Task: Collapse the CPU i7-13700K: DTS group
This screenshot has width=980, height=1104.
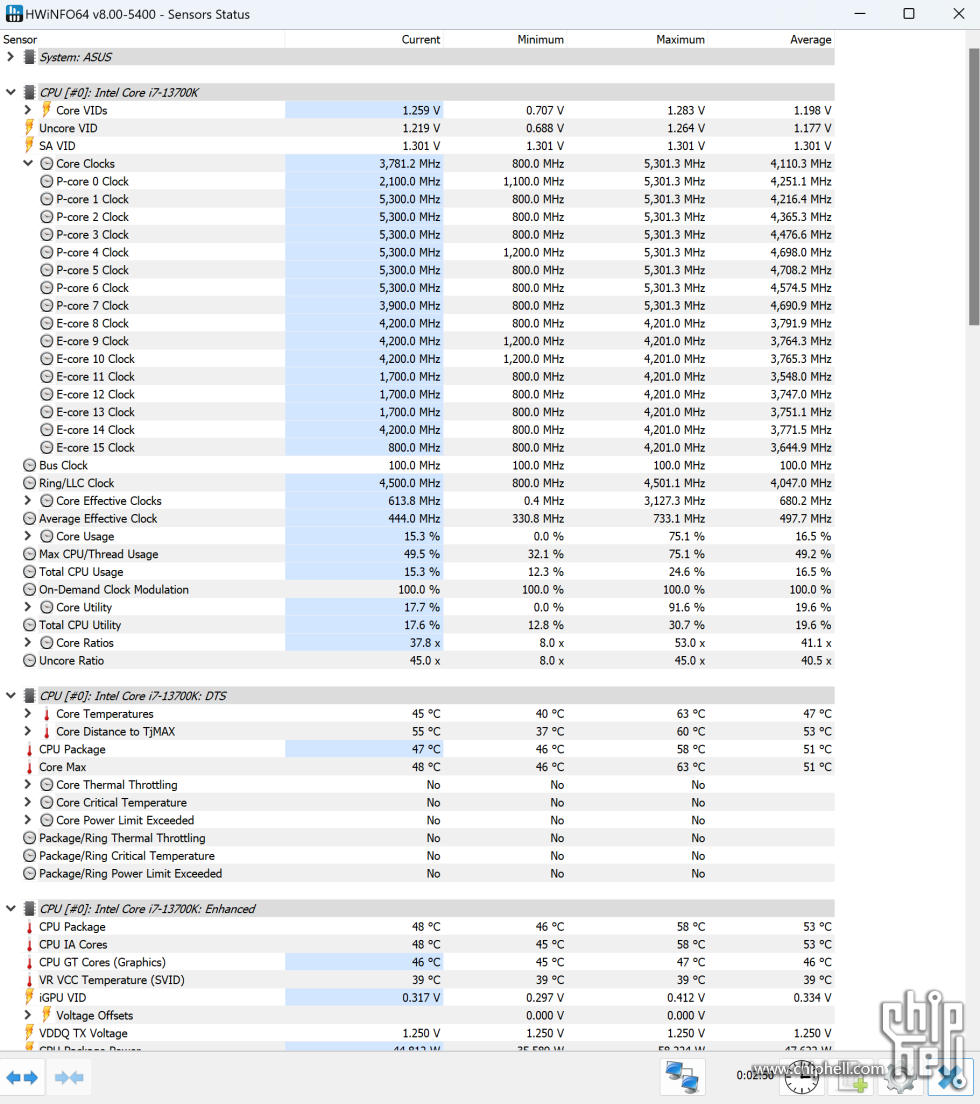Action: [11, 696]
